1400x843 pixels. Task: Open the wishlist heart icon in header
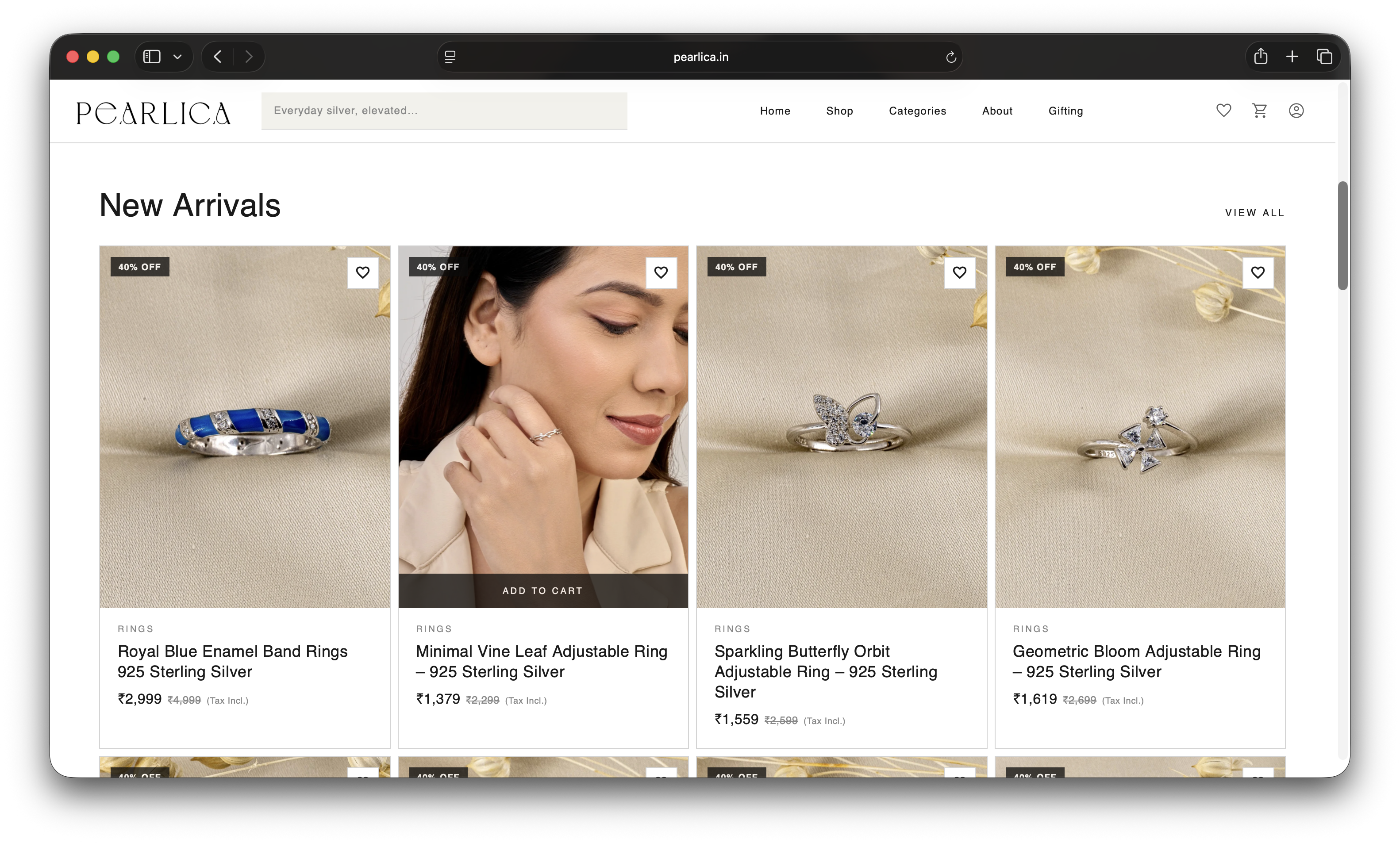click(1223, 110)
